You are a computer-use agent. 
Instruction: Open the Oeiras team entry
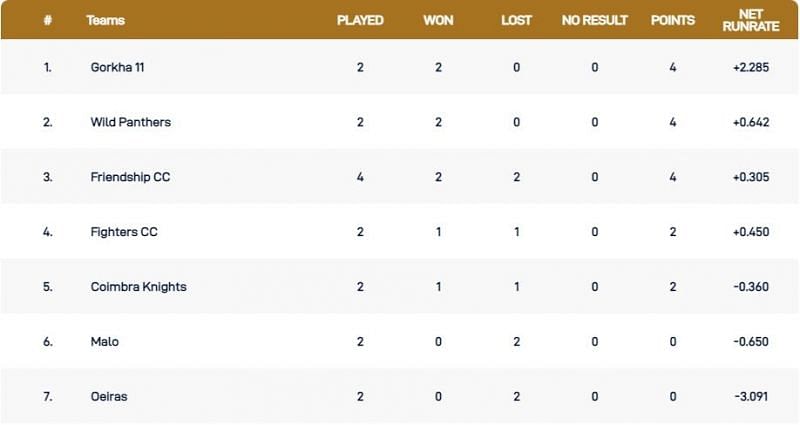tap(108, 396)
